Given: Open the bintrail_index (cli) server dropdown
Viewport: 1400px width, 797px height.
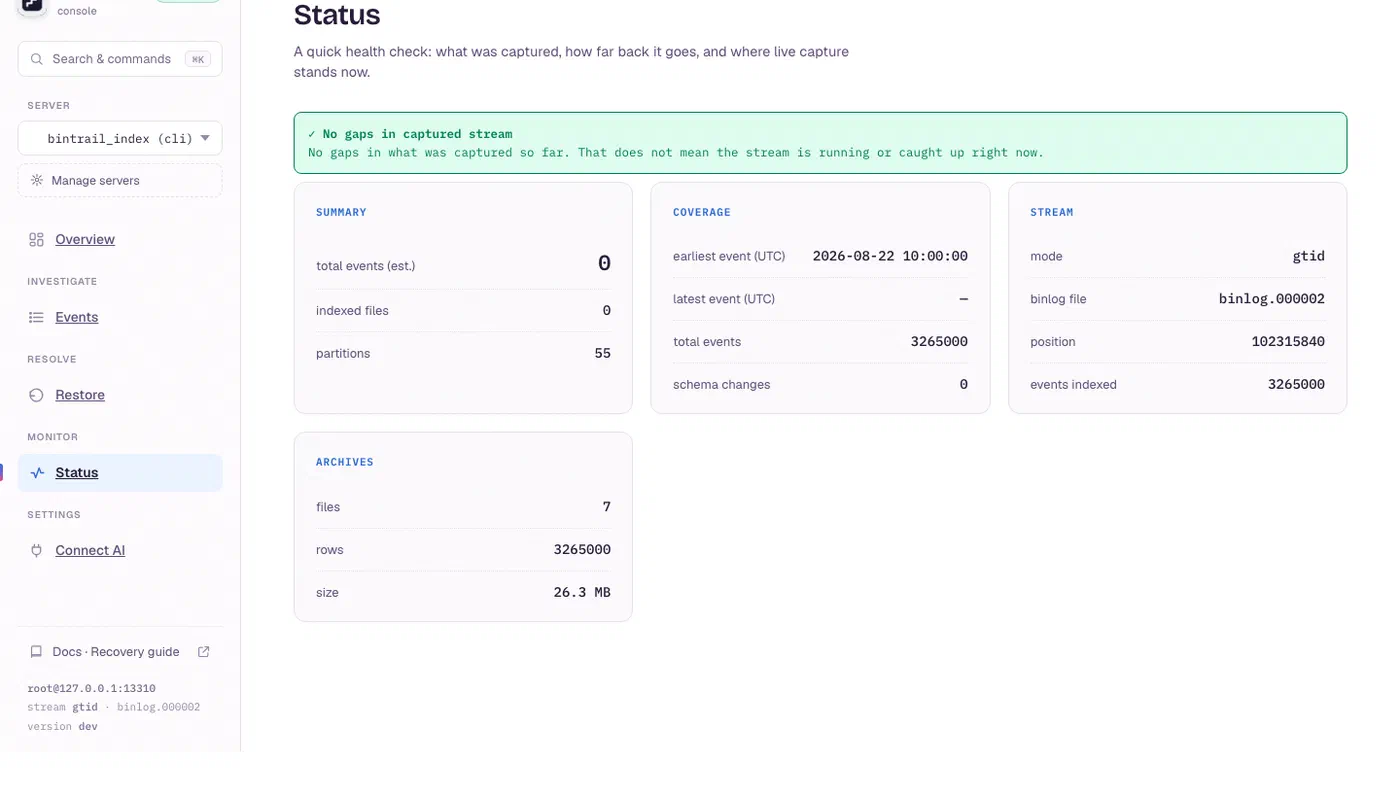Looking at the screenshot, I should point(120,139).
